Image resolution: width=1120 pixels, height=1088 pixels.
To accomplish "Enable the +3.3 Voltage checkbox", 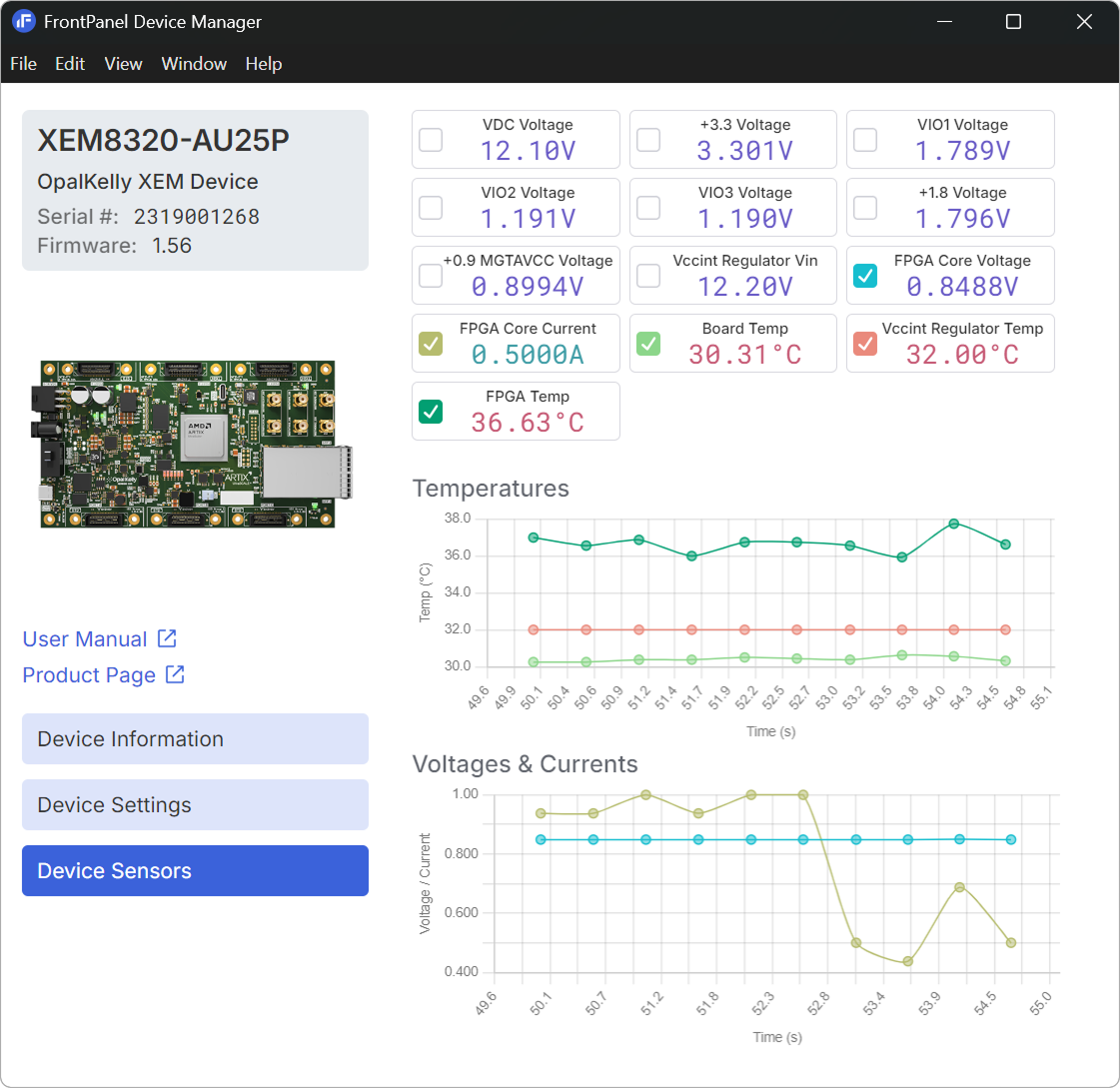I will [648, 140].
